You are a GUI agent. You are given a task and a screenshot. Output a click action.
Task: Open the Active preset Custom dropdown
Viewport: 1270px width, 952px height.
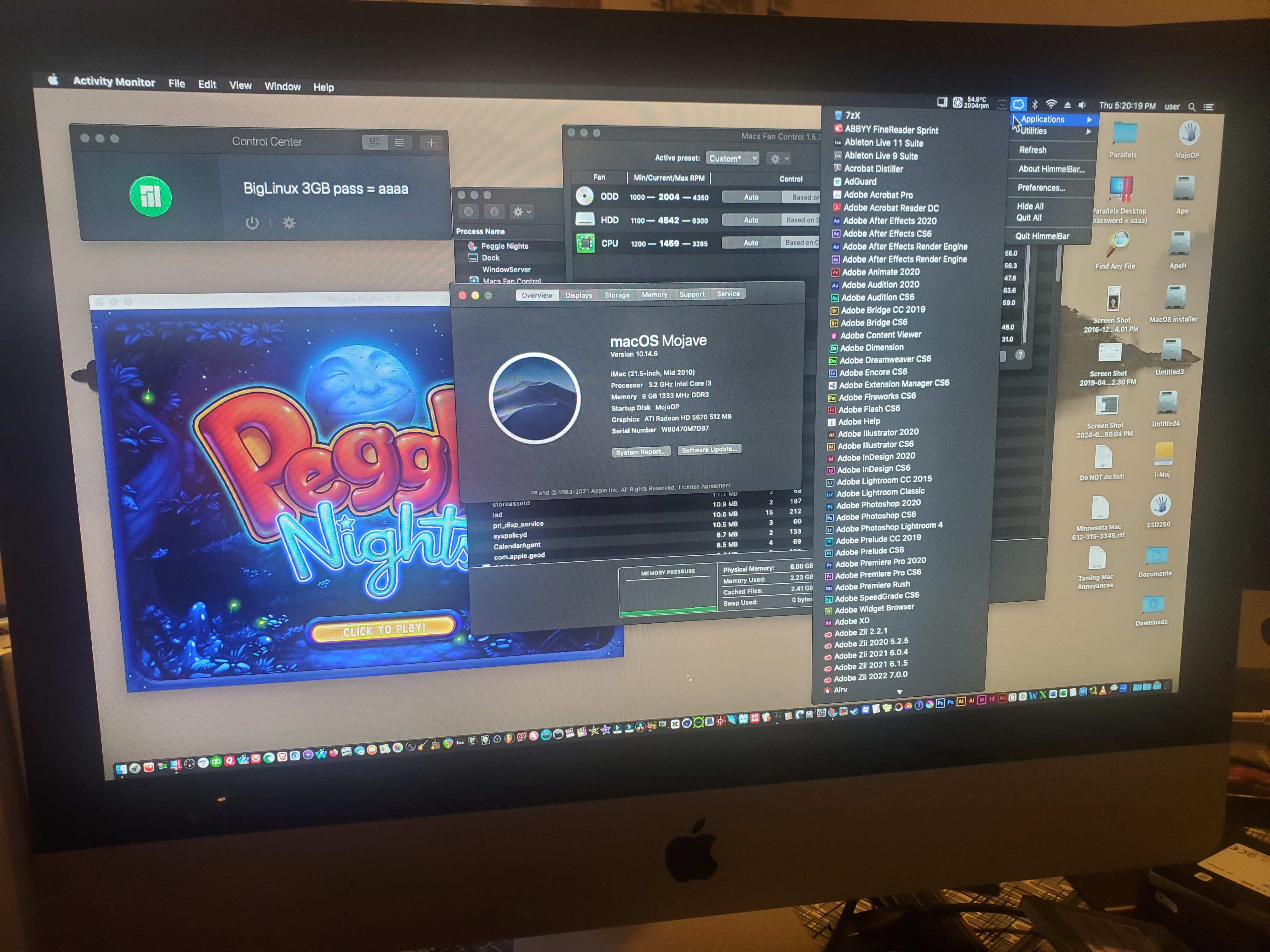[732, 158]
